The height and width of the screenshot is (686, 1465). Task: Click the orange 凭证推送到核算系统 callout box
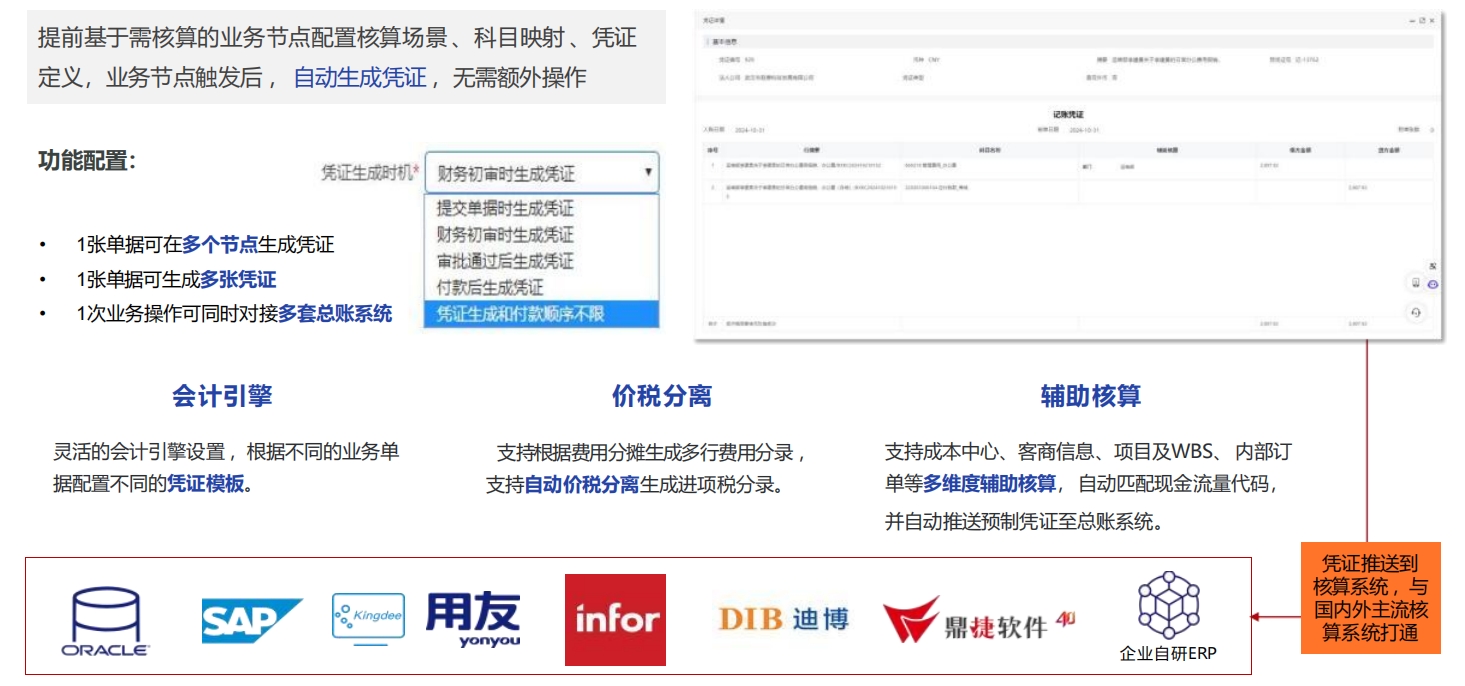tap(1369, 599)
